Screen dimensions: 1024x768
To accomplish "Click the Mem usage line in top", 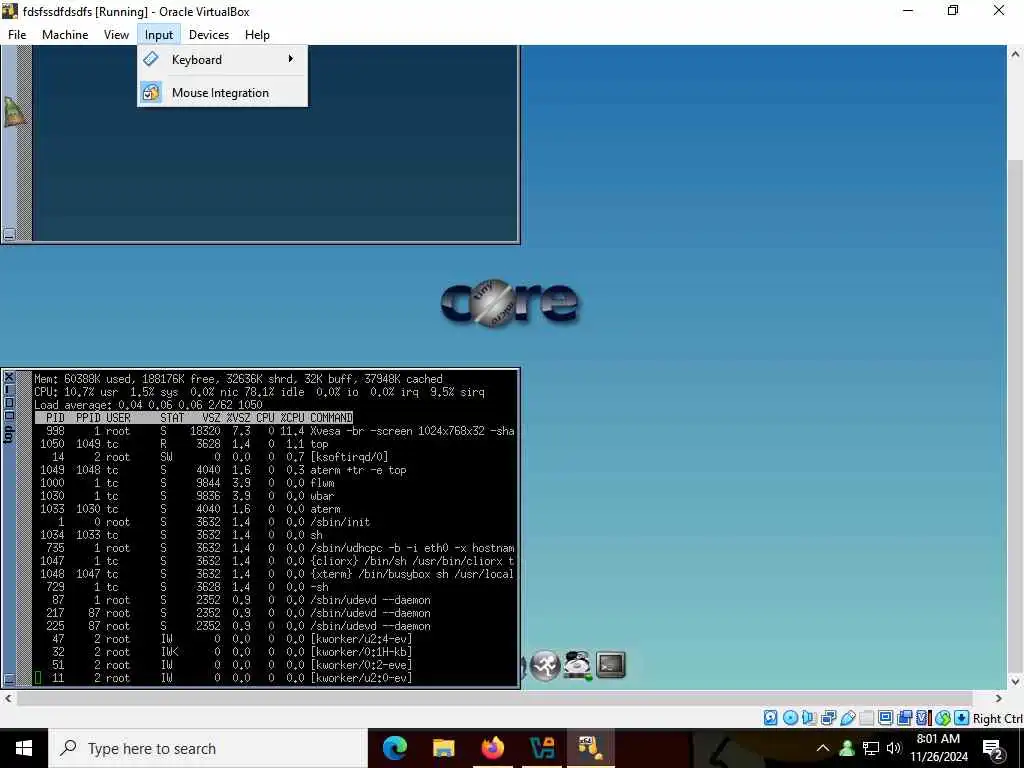I will (238, 379).
